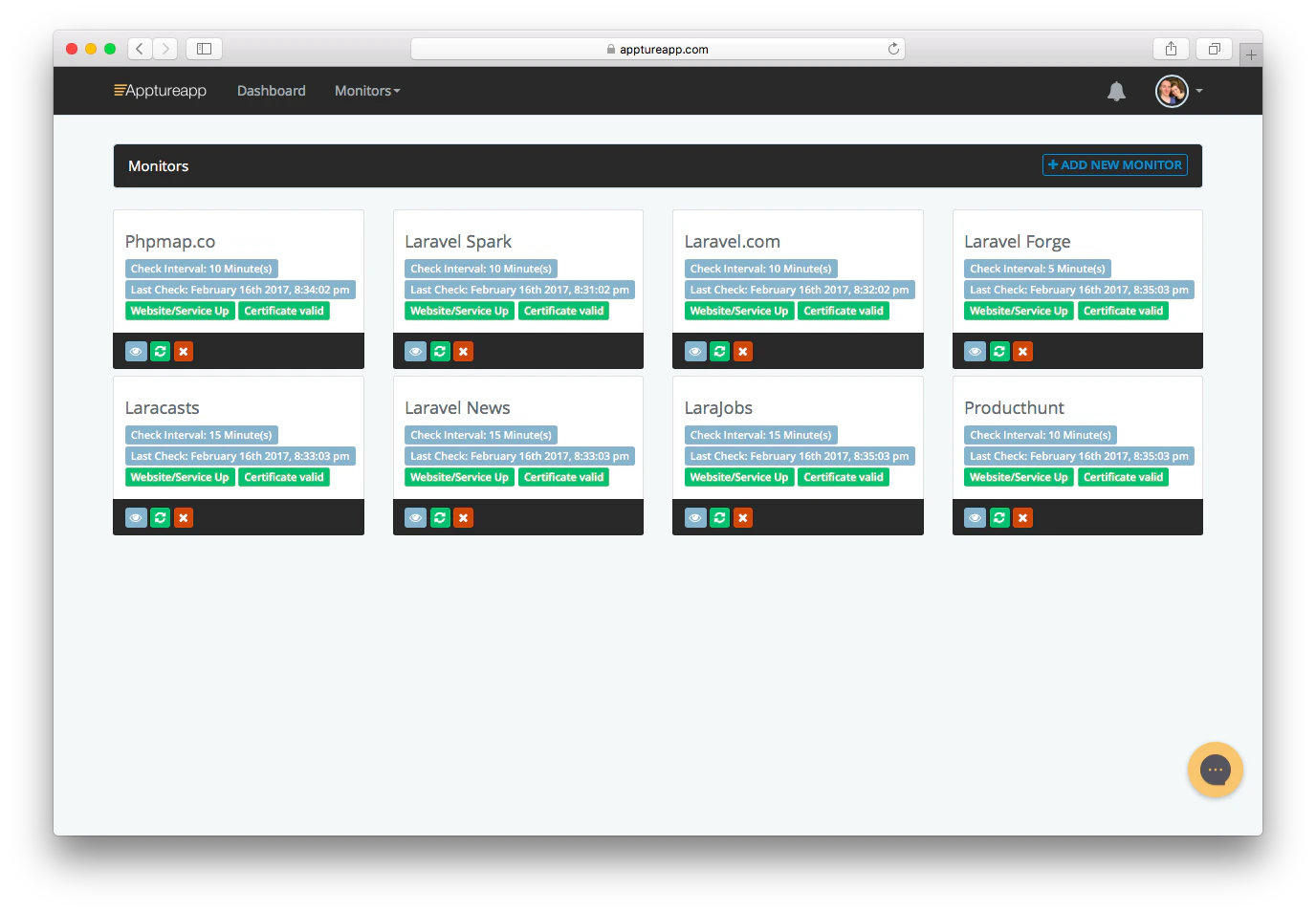Click the Laravel Forge card title
1316x912 pixels.
[1018, 242]
